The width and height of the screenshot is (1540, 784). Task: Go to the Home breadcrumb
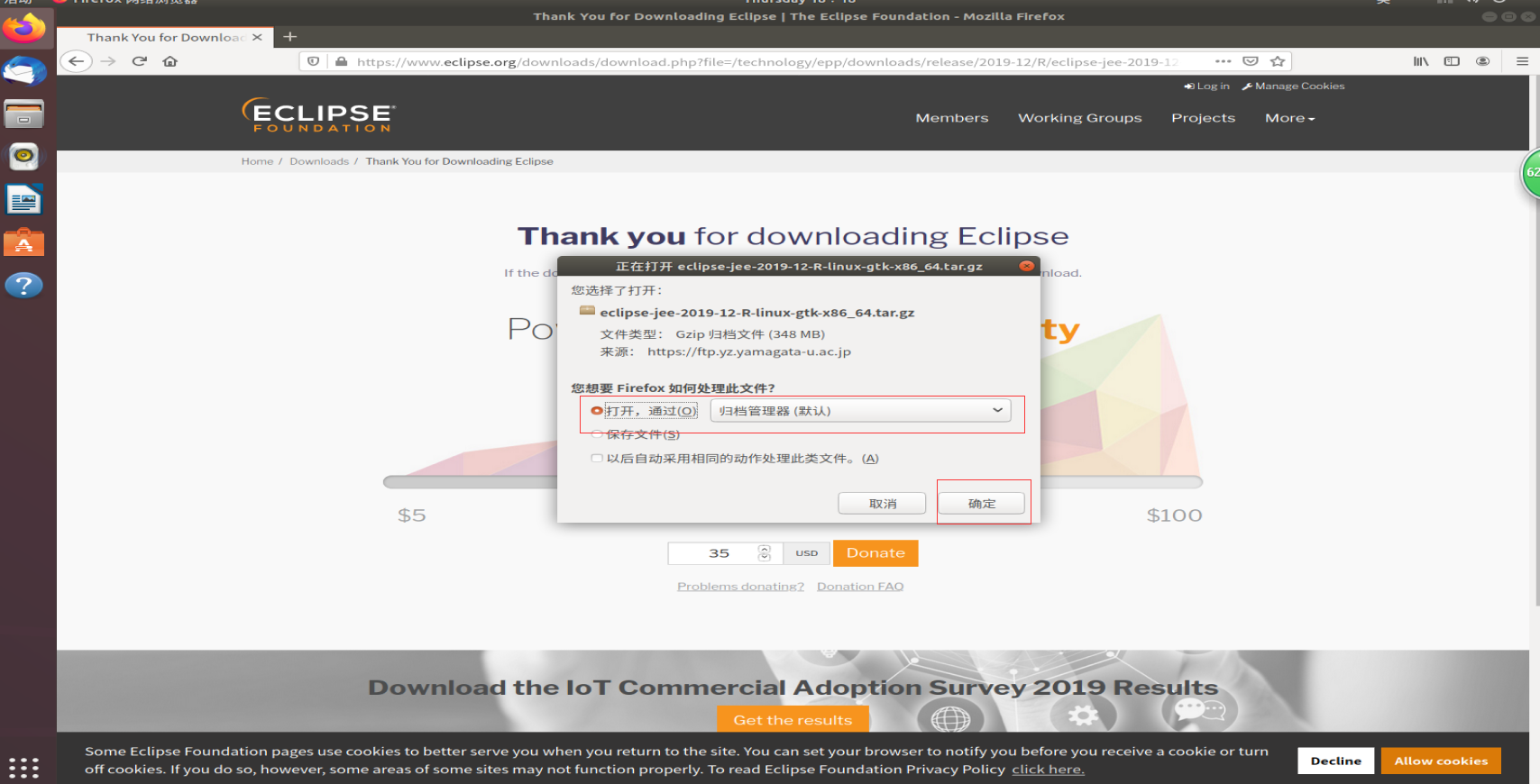click(x=257, y=161)
